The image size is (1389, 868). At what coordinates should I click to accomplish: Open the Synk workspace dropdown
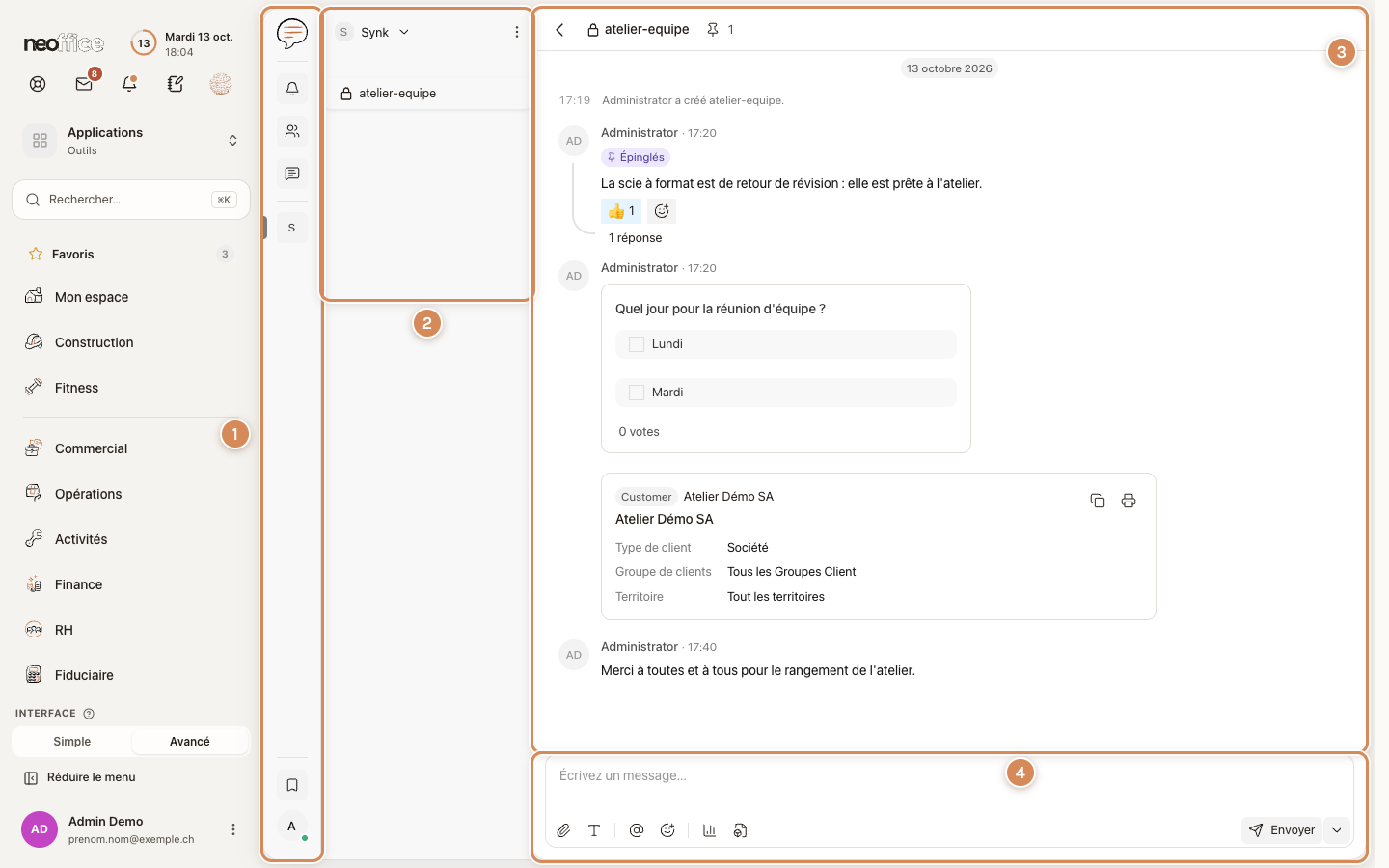pyautogui.click(x=373, y=32)
